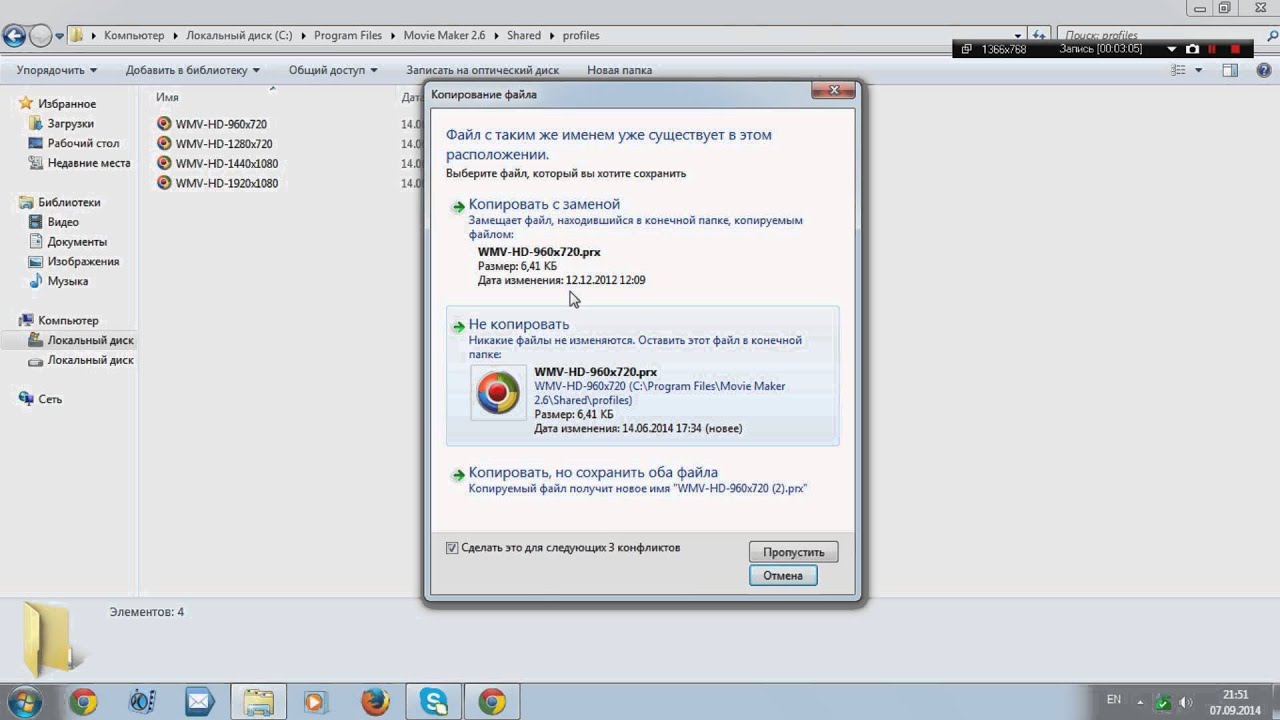Screen dimensions: 1280x720
Task: Stop the screen recording with red square
Action: click(1236, 49)
